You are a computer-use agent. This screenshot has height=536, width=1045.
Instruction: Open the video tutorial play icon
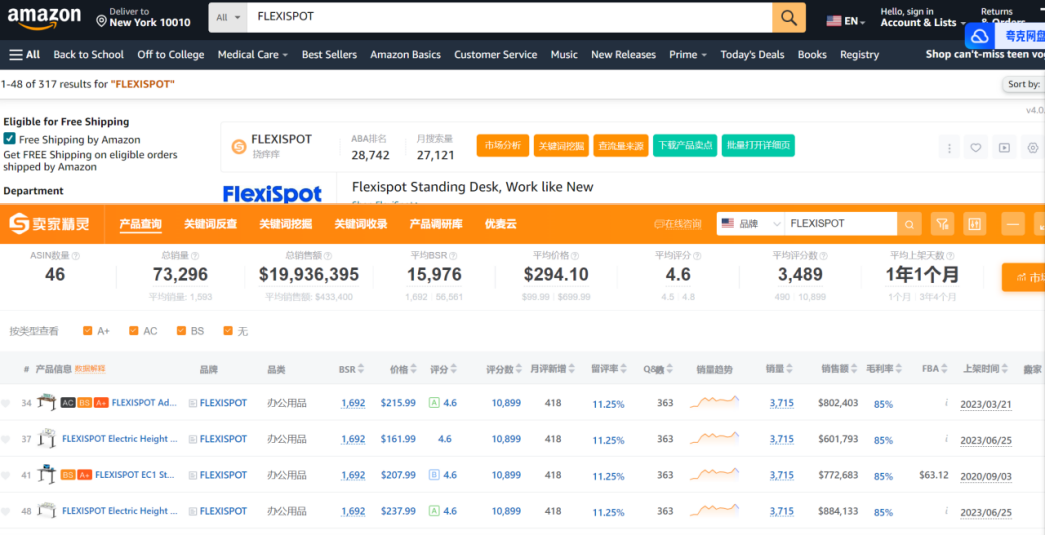(1004, 148)
